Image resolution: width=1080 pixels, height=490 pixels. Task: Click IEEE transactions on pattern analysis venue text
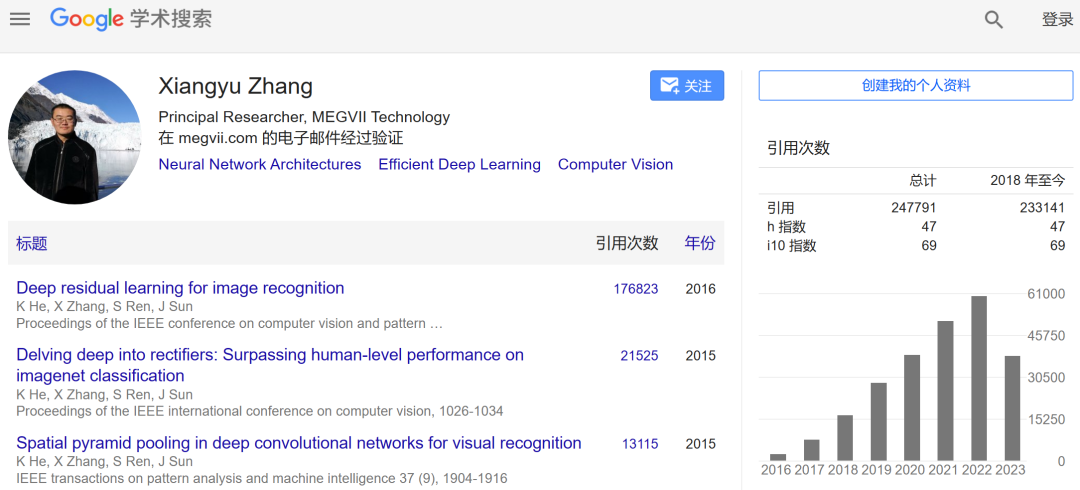point(262,478)
